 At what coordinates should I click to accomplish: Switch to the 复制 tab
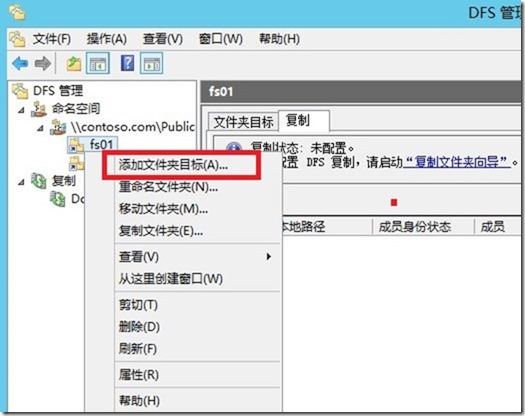304,120
